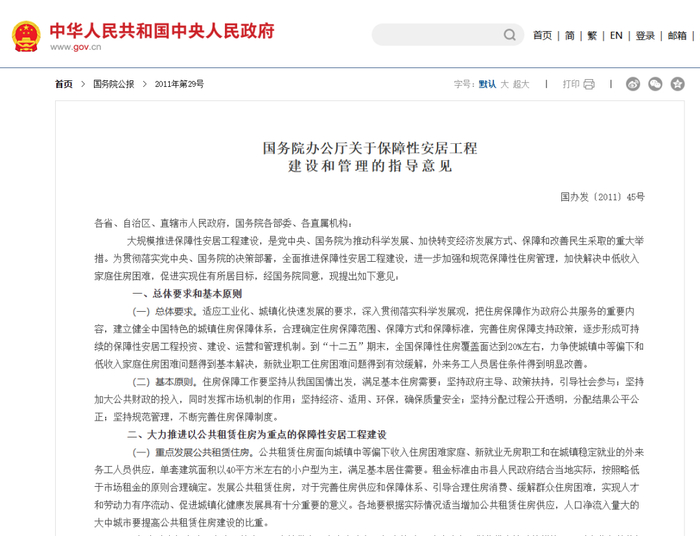Open the 登录 login link
700x536 pixels.
point(645,35)
